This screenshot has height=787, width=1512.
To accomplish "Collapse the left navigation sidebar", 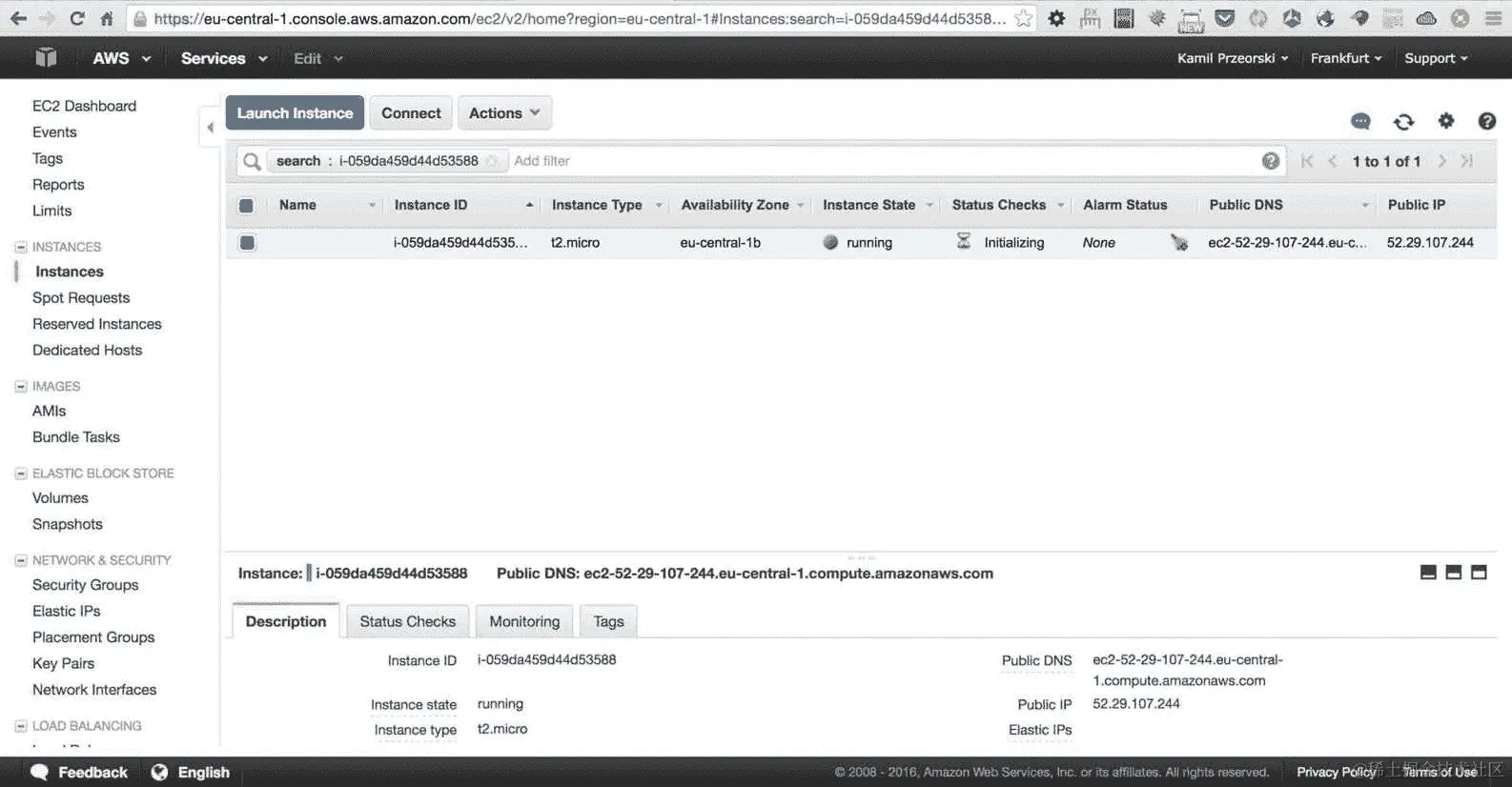I will tap(210, 127).
